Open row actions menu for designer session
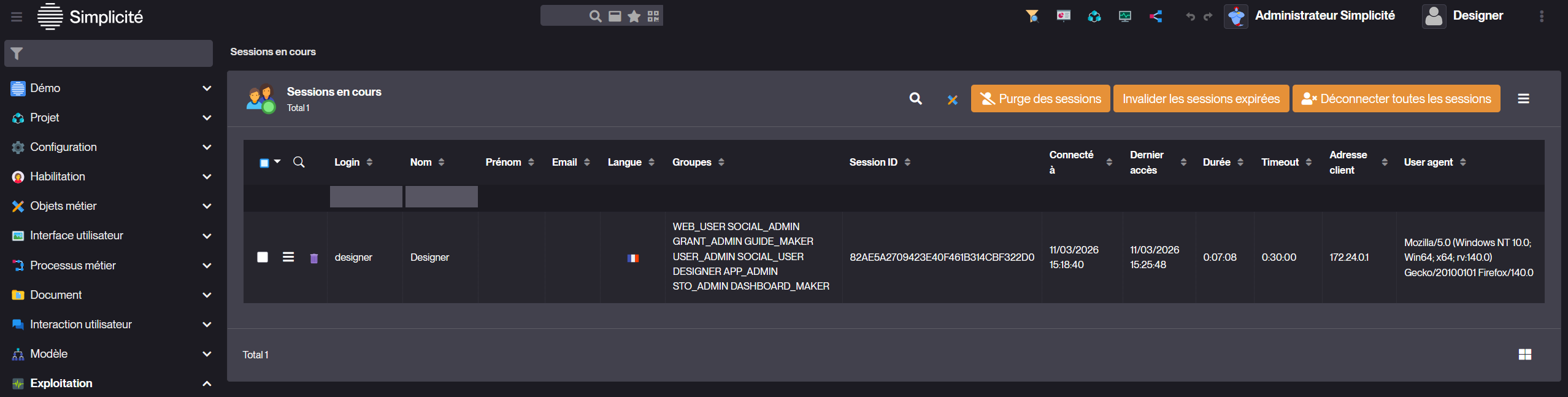 click(288, 257)
